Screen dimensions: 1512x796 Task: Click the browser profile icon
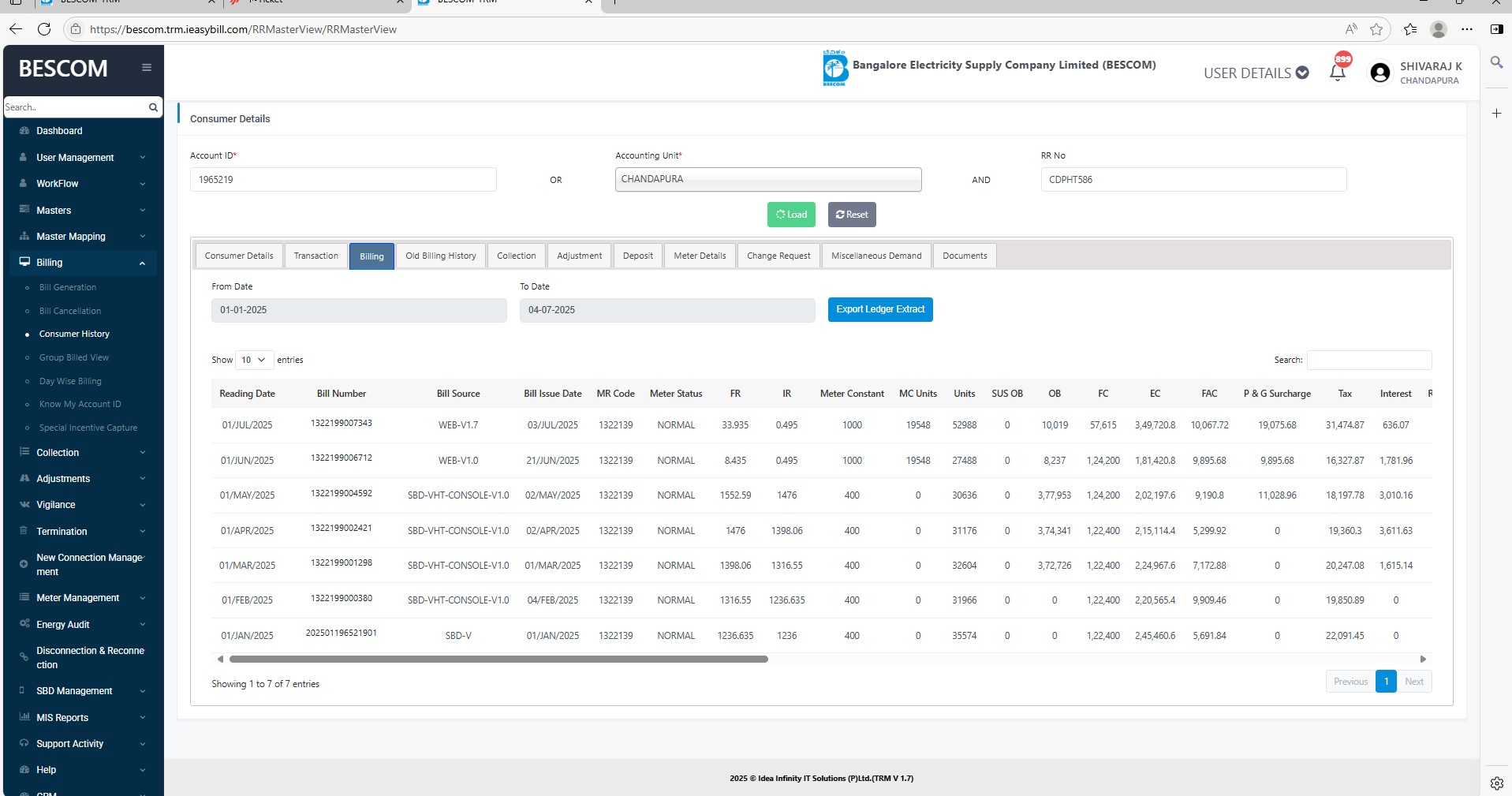pos(1439,29)
